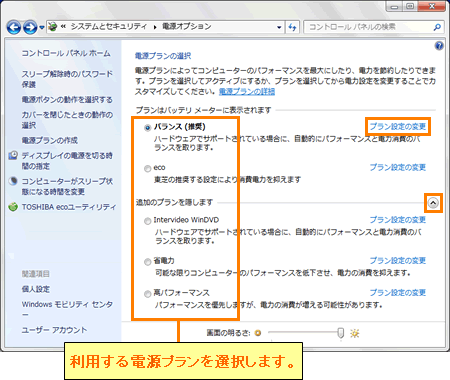Click the Forward navigation arrow
The image size is (450, 380).
[x=30, y=27]
